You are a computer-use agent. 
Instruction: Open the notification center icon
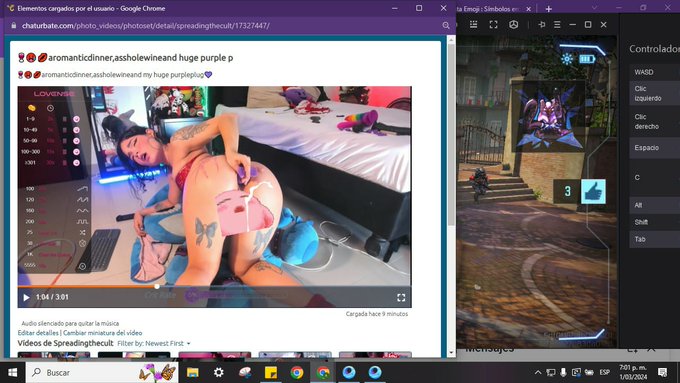click(x=662, y=372)
